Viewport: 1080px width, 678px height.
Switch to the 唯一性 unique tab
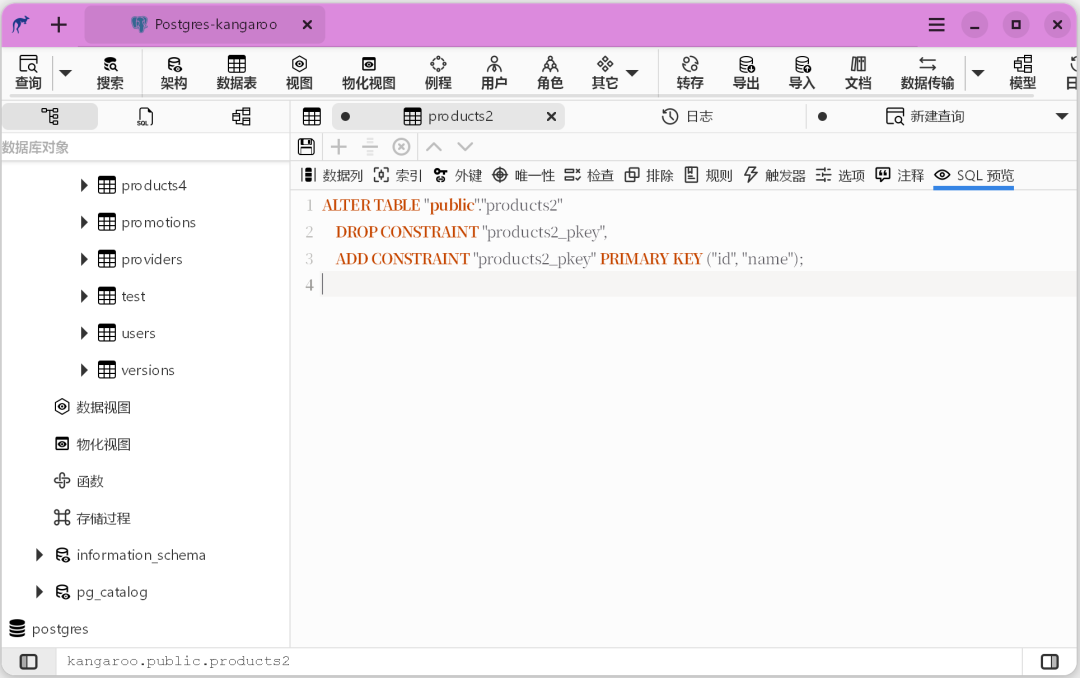tap(523, 175)
